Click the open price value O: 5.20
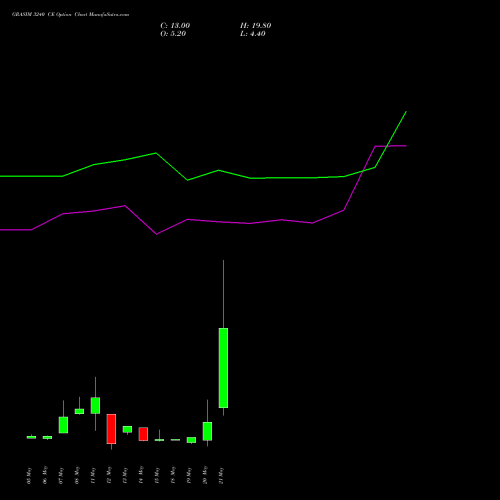 point(173,34)
